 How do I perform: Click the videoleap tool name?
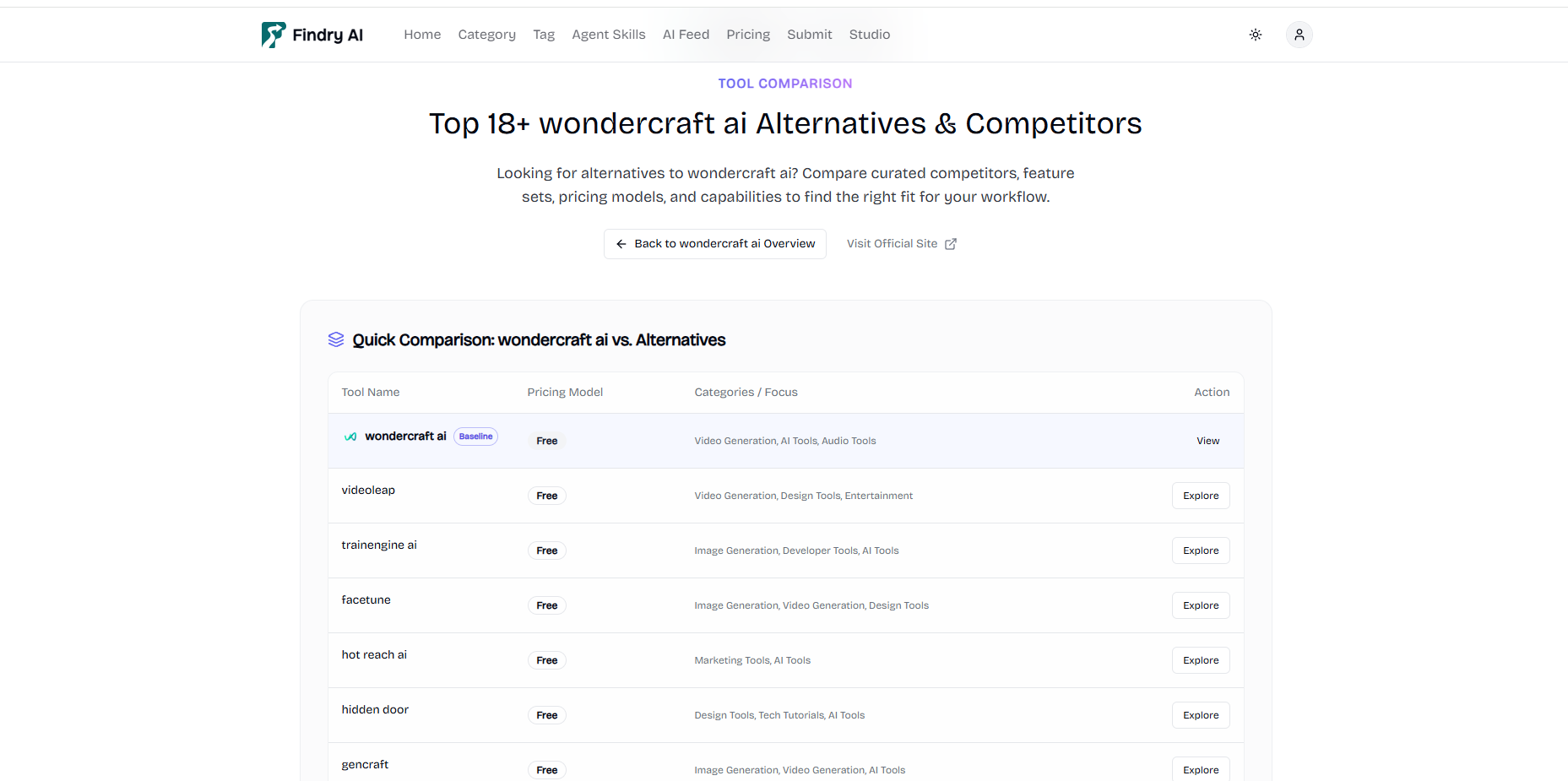(x=368, y=491)
